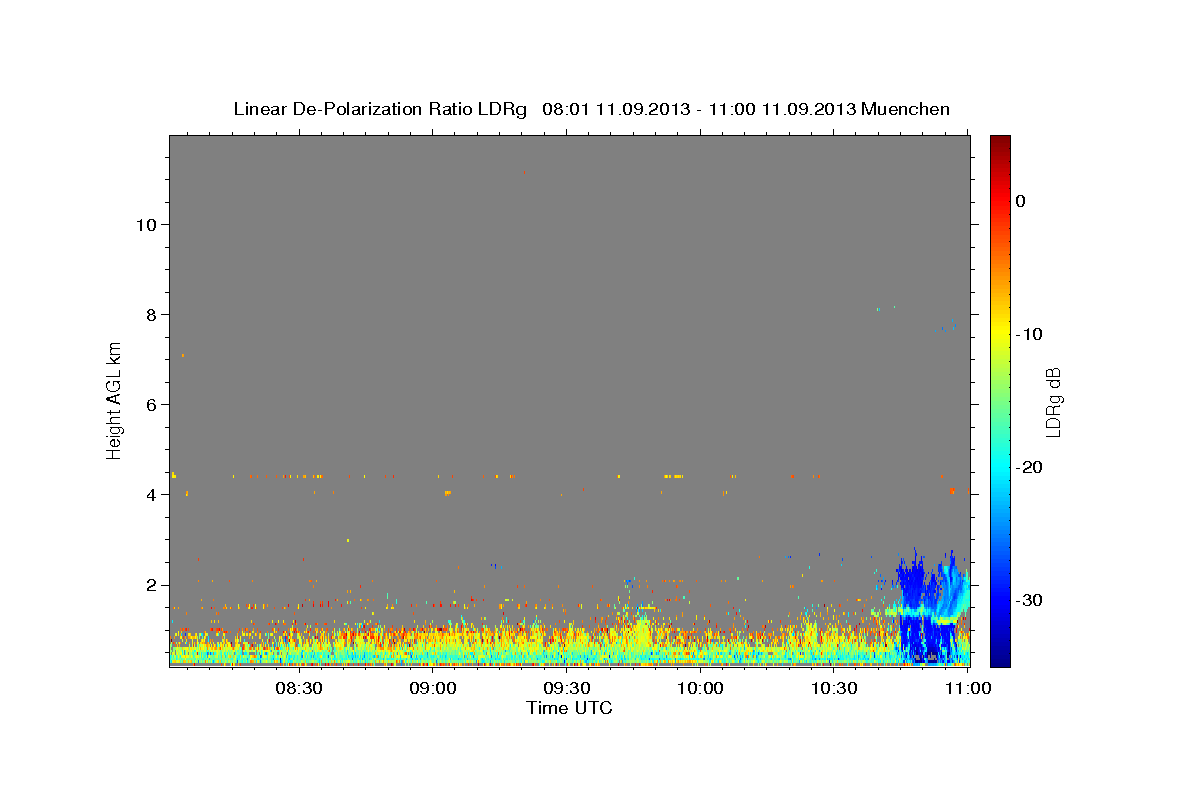Click the 10:00 time tick label
The height and width of the screenshot is (800, 1200).
click(x=701, y=688)
